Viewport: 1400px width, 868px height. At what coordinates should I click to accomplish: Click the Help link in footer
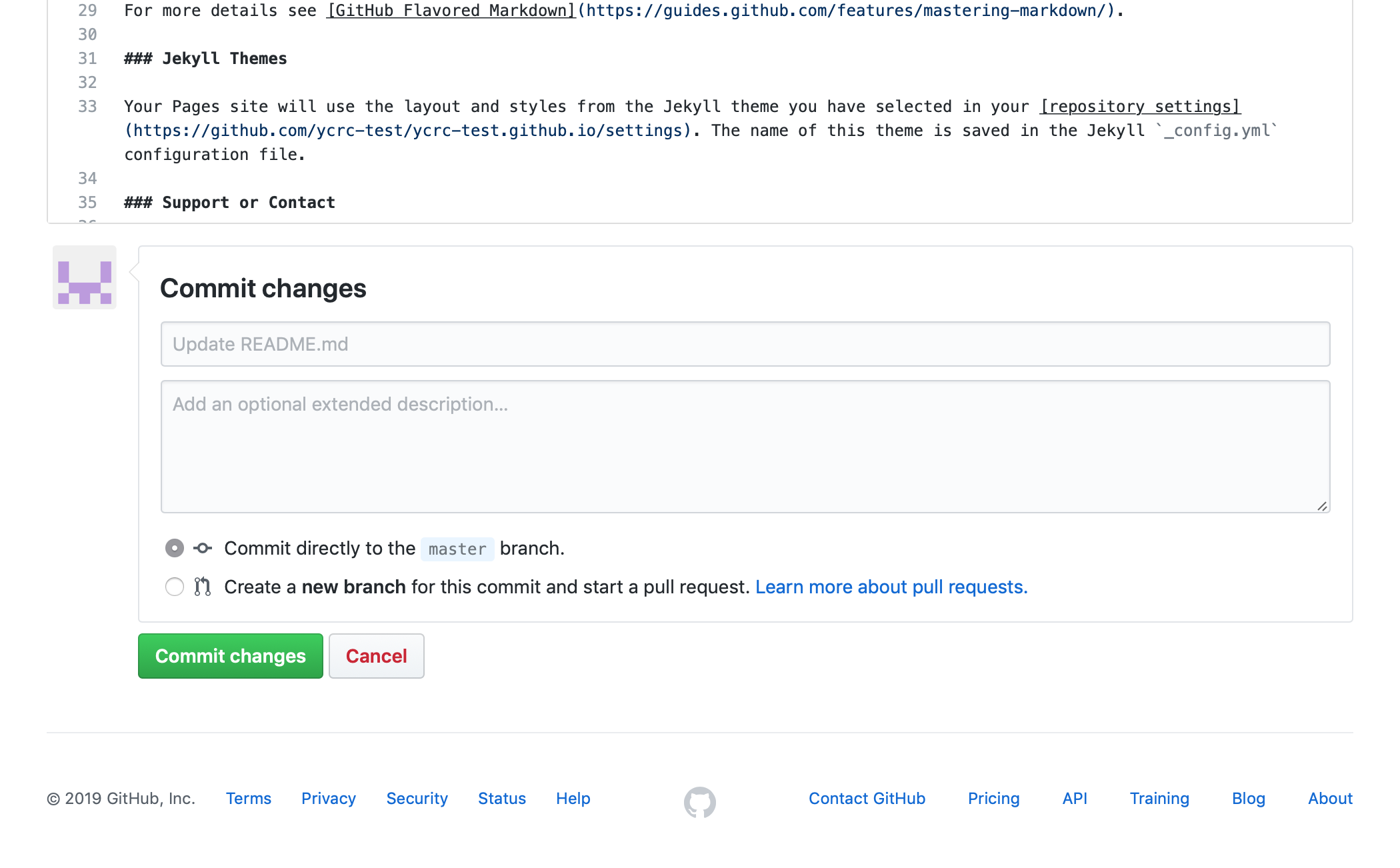(x=573, y=798)
